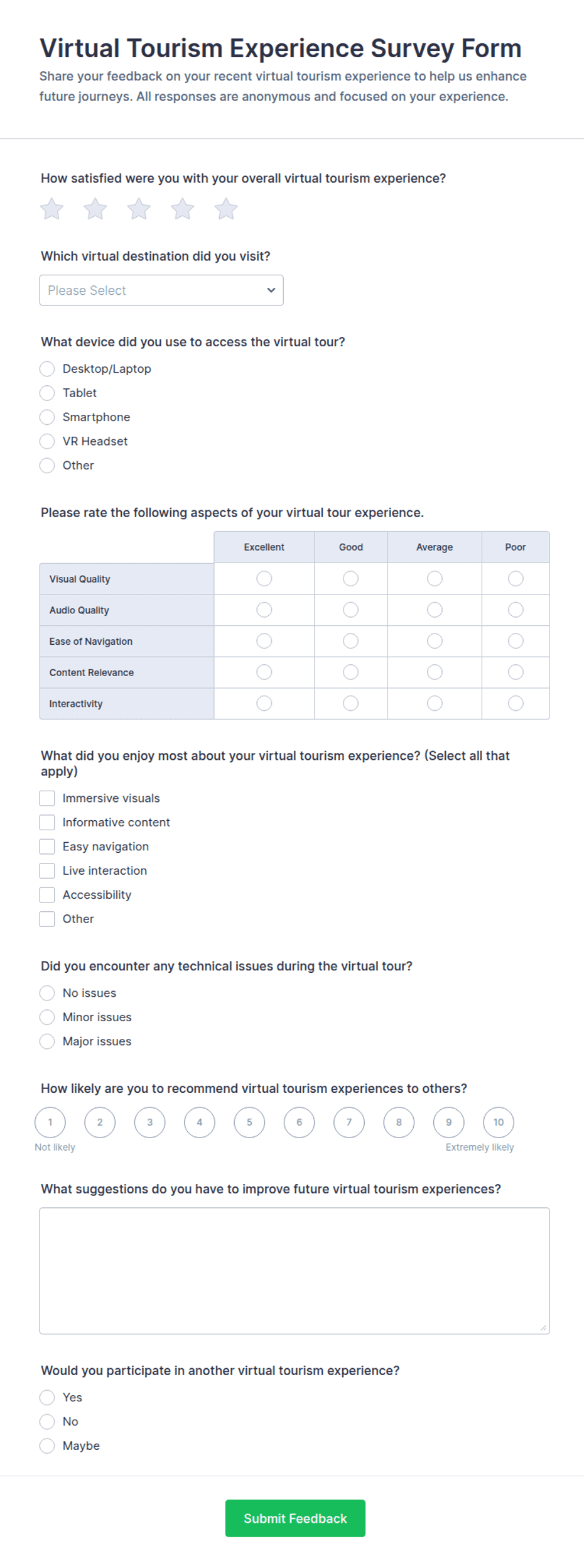
Task: Pick recommendation score 1
Action: [x=50, y=1122]
